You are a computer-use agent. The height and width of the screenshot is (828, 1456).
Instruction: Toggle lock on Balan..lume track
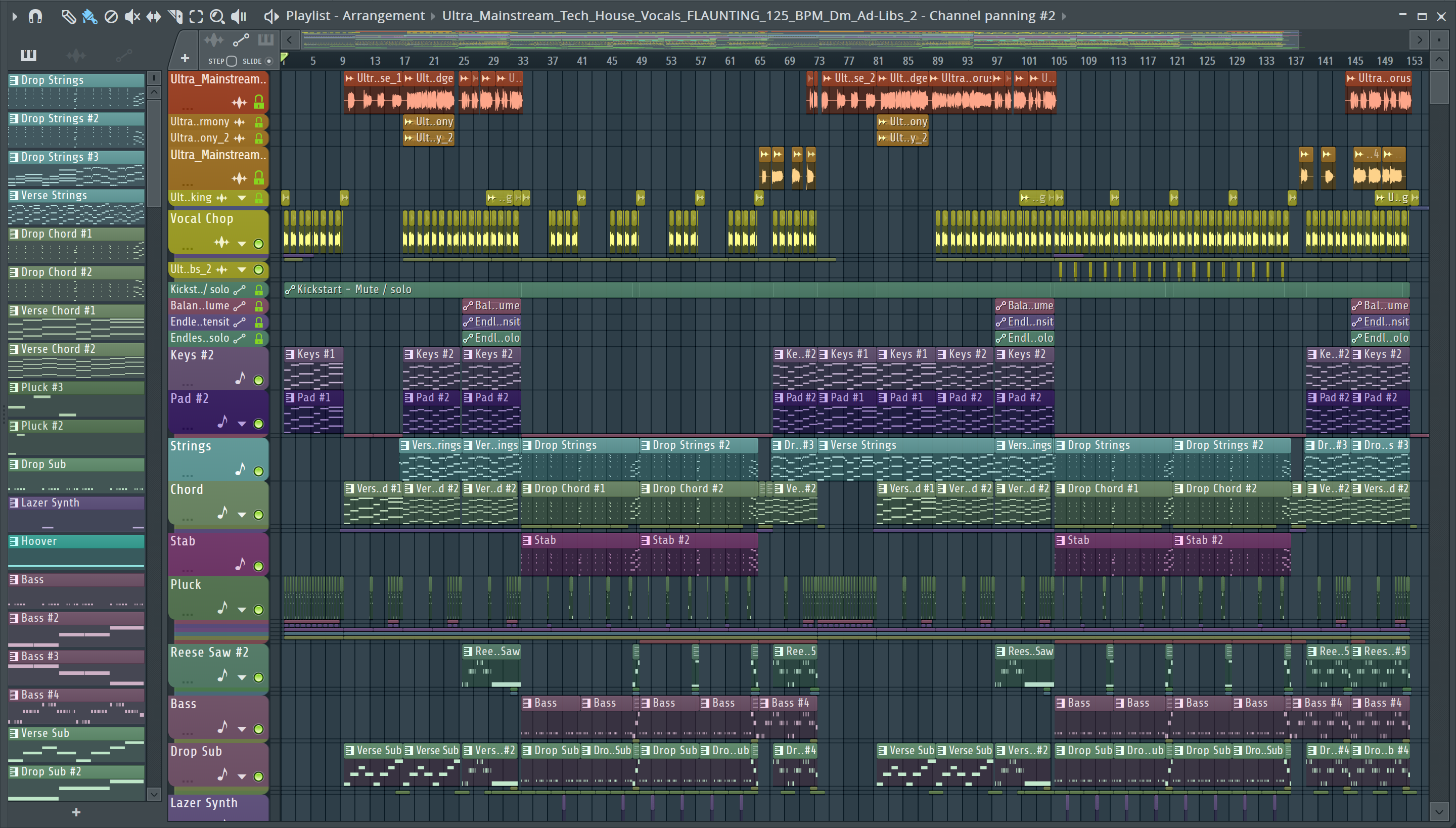tap(258, 306)
